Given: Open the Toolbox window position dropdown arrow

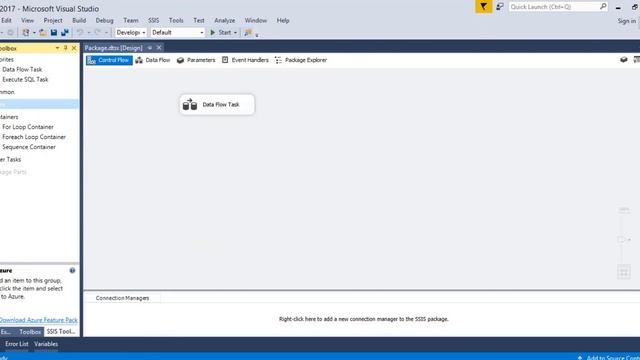Looking at the screenshot, I should tap(57, 48).
